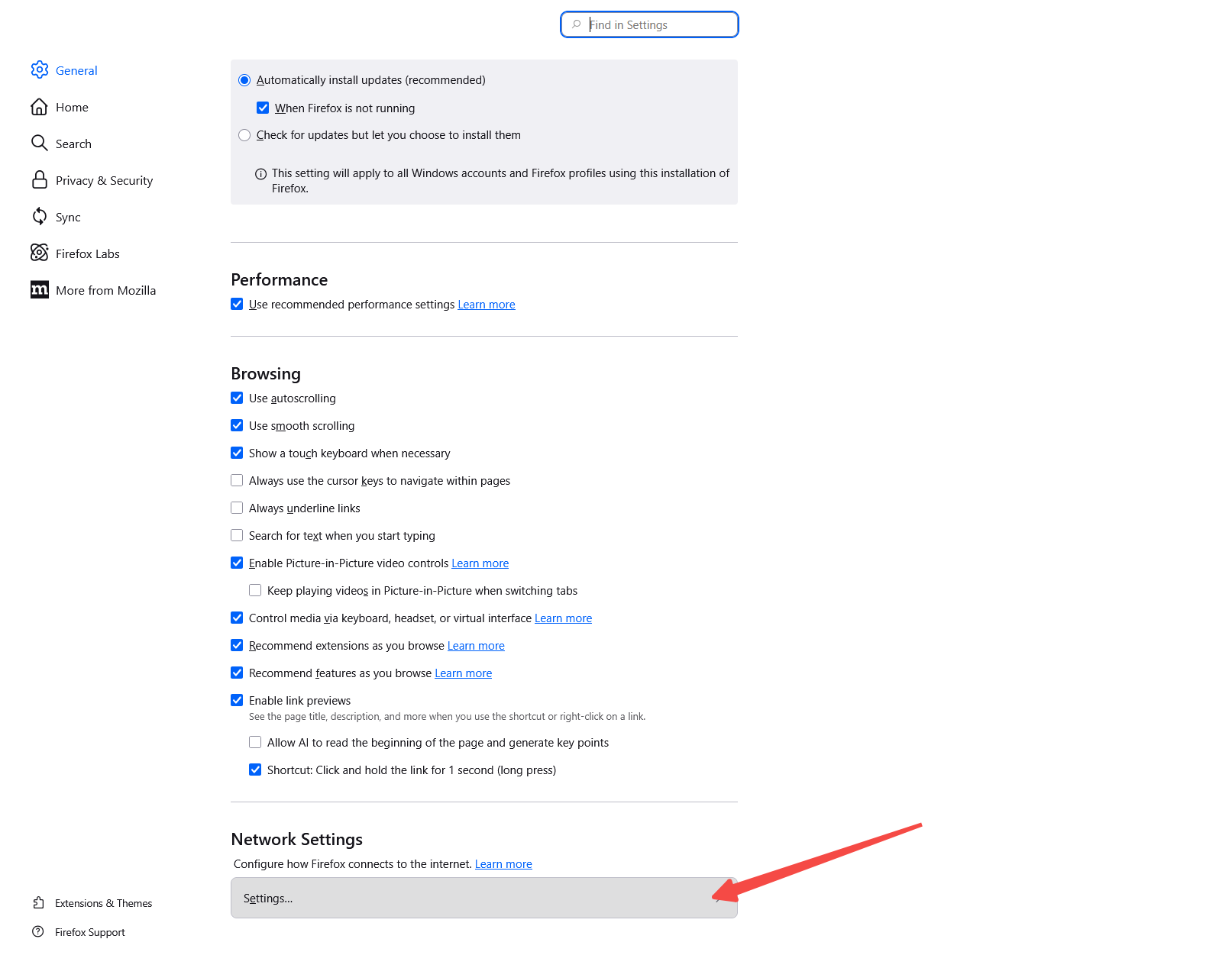Click the More from Mozilla logo icon
The width and height of the screenshot is (1232, 968).
coord(40,290)
